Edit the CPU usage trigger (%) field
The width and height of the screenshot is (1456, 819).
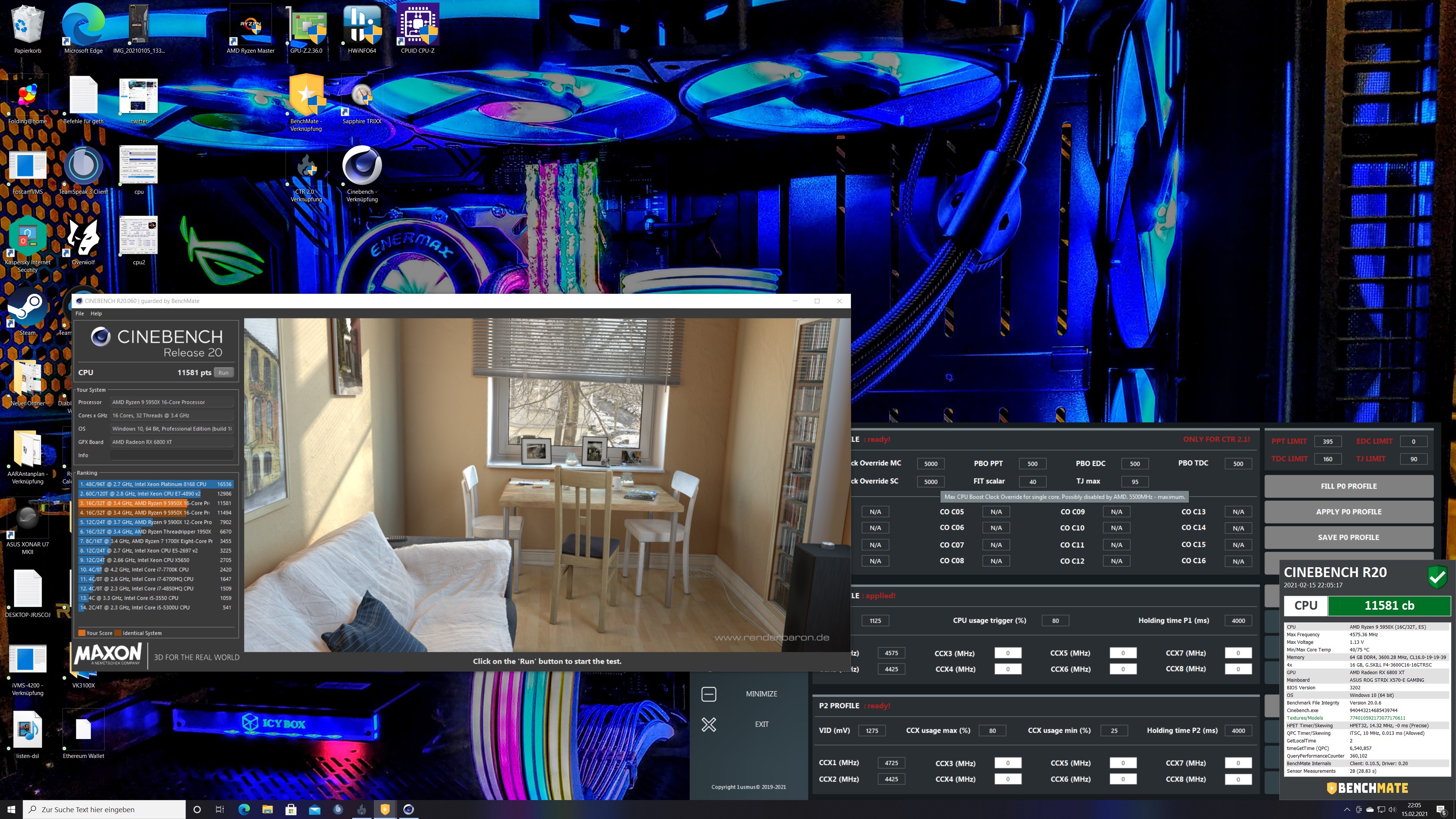click(1055, 621)
